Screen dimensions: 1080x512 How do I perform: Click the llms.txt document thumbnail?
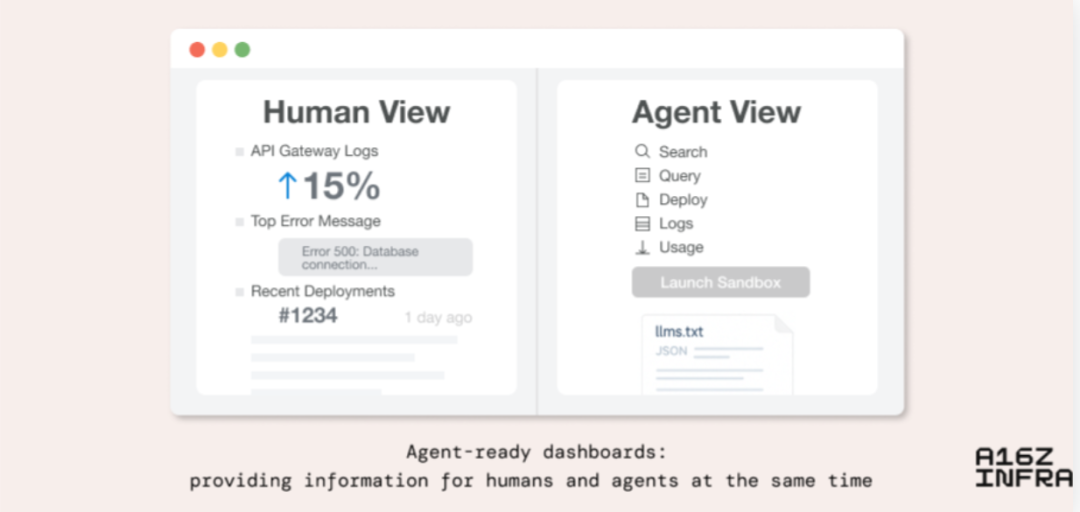pyautogui.click(x=717, y=355)
